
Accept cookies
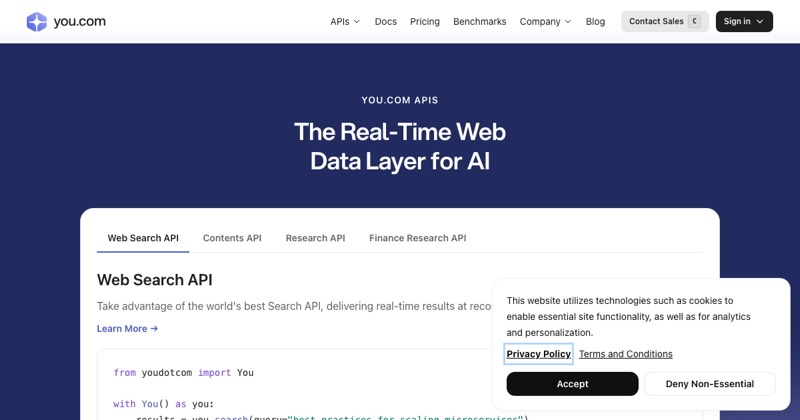tap(572, 384)
